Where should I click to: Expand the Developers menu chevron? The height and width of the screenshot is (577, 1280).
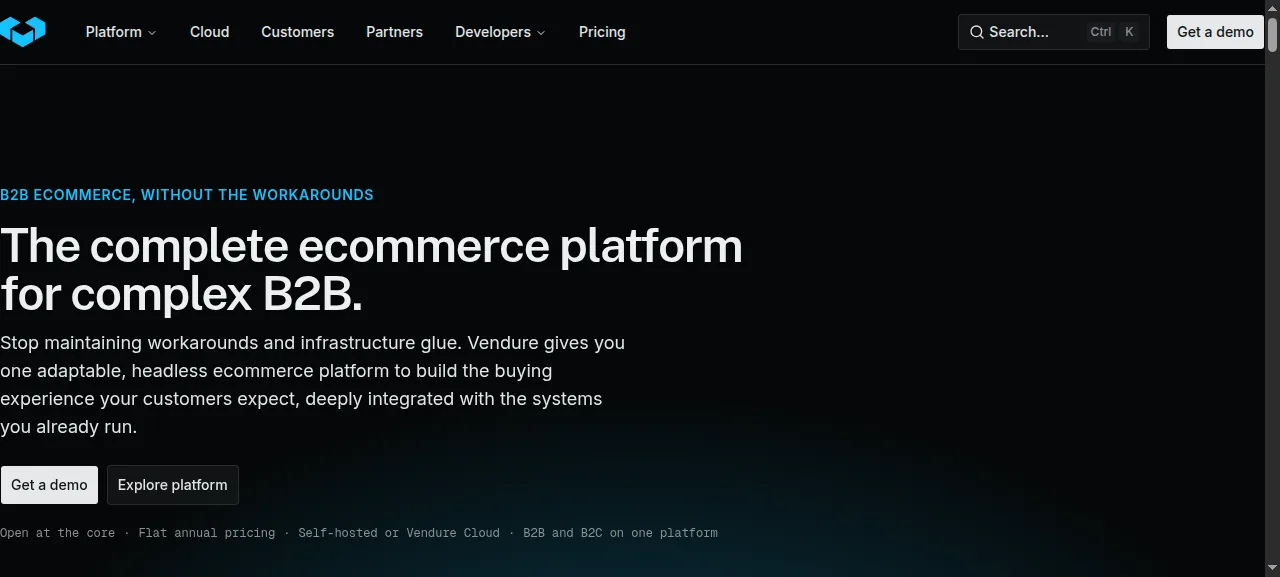tap(541, 33)
